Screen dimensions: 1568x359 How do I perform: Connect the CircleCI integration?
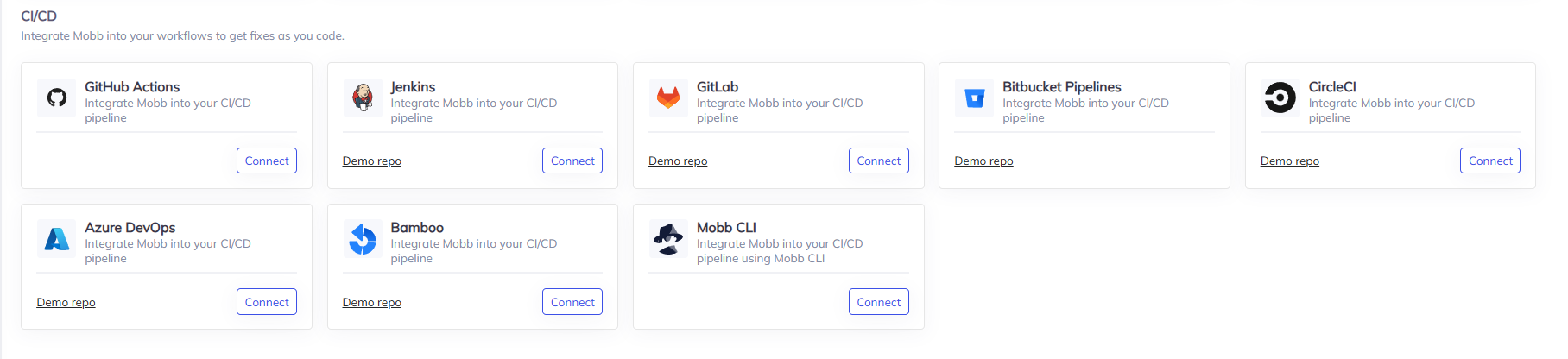pyautogui.click(x=1490, y=161)
